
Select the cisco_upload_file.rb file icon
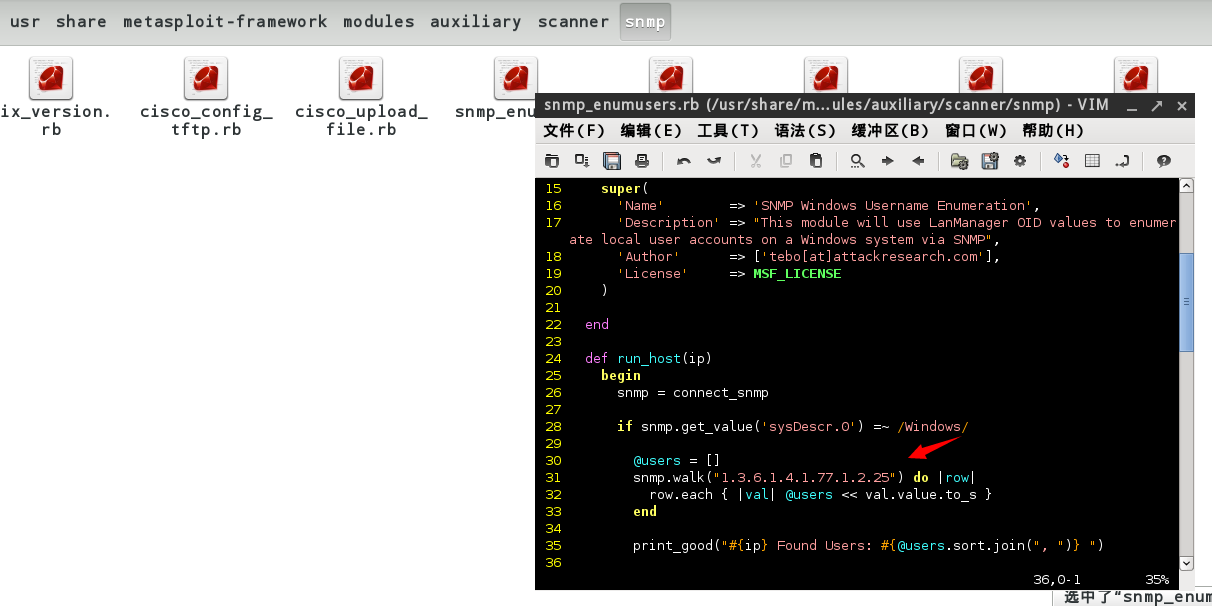coord(361,78)
